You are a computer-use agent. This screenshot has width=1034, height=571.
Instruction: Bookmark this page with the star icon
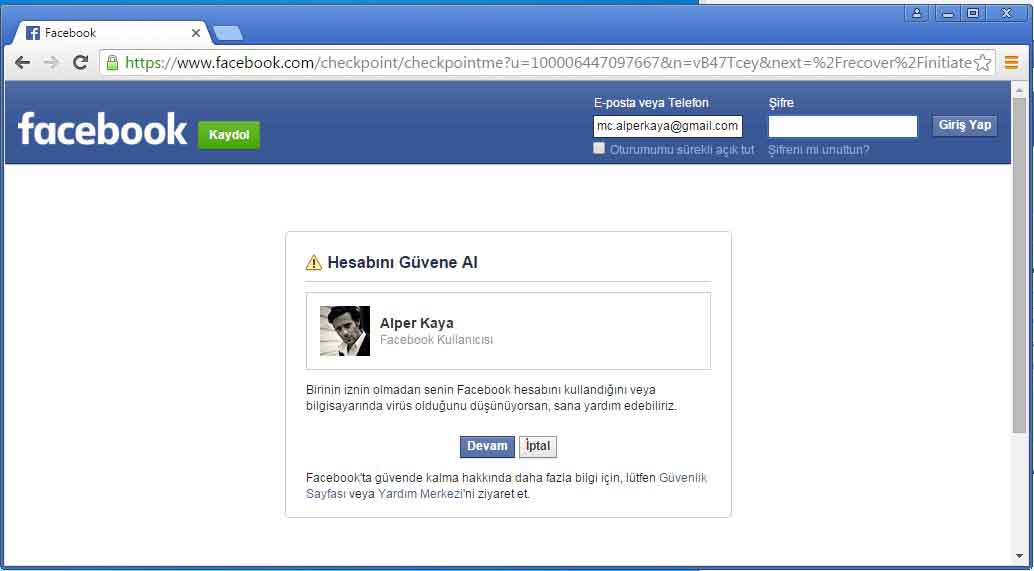point(983,63)
